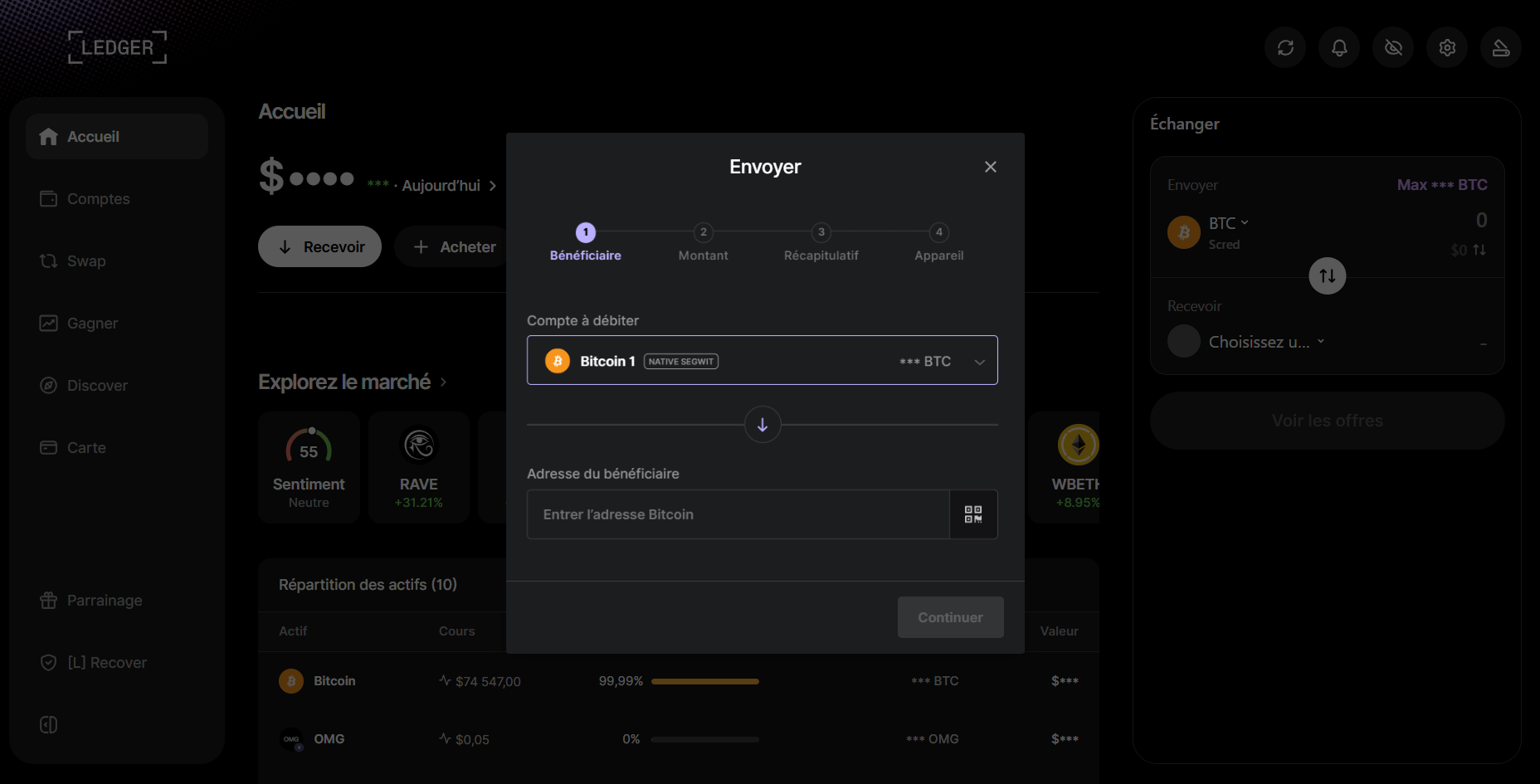Viewport: 1540px width, 784px height.
Task: Click the $74 547,00 Bitcoin price
Action: pyautogui.click(x=488, y=682)
